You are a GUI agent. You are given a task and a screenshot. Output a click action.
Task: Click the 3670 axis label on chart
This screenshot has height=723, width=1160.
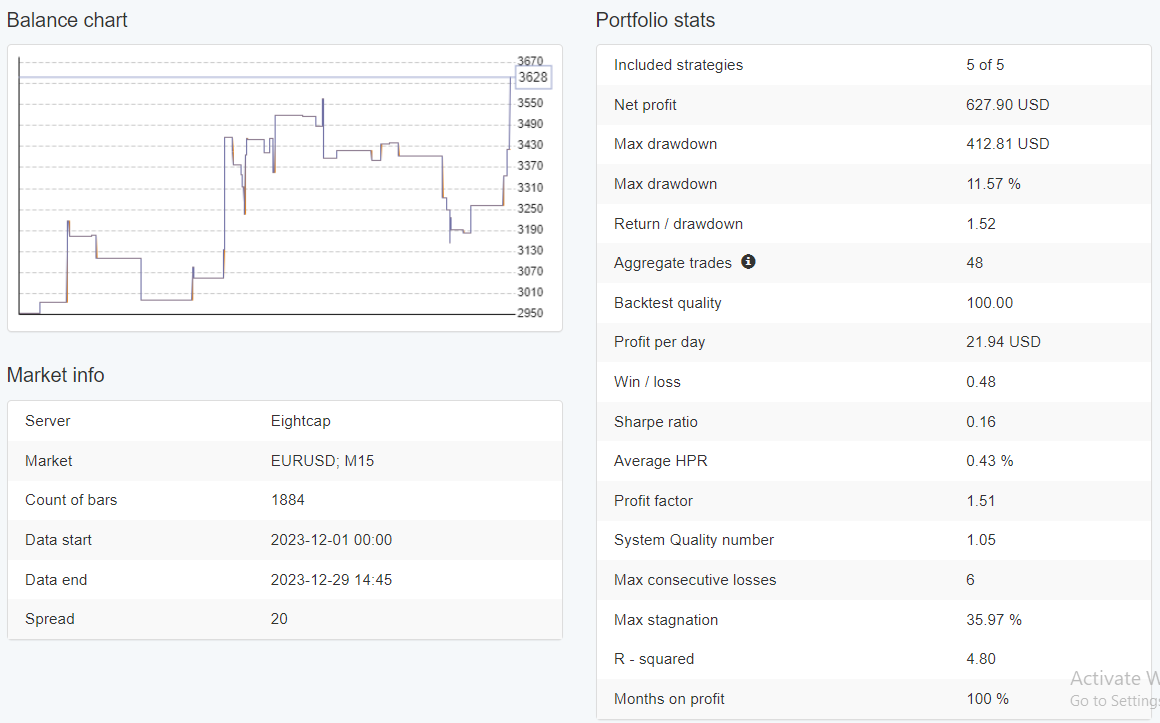pos(530,61)
